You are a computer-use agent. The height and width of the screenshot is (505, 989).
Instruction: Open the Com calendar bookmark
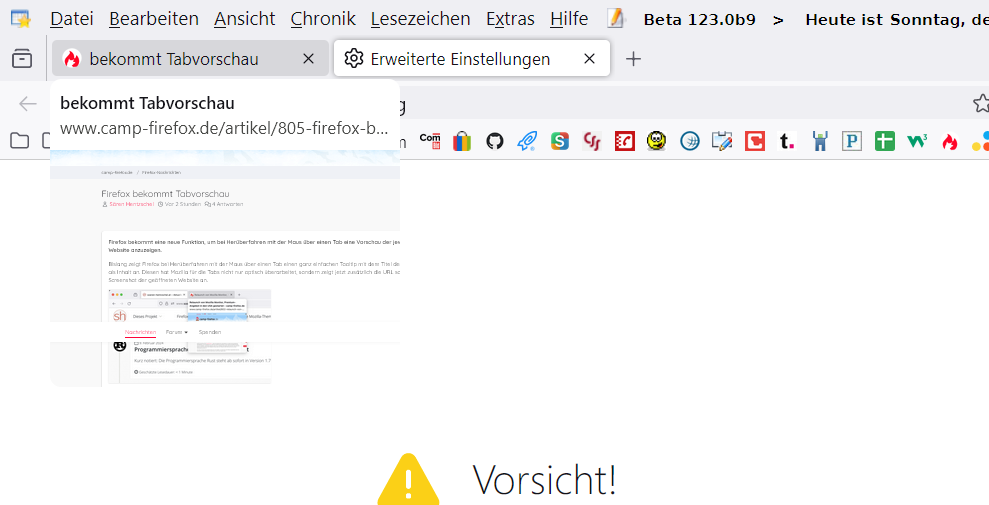pos(430,141)
